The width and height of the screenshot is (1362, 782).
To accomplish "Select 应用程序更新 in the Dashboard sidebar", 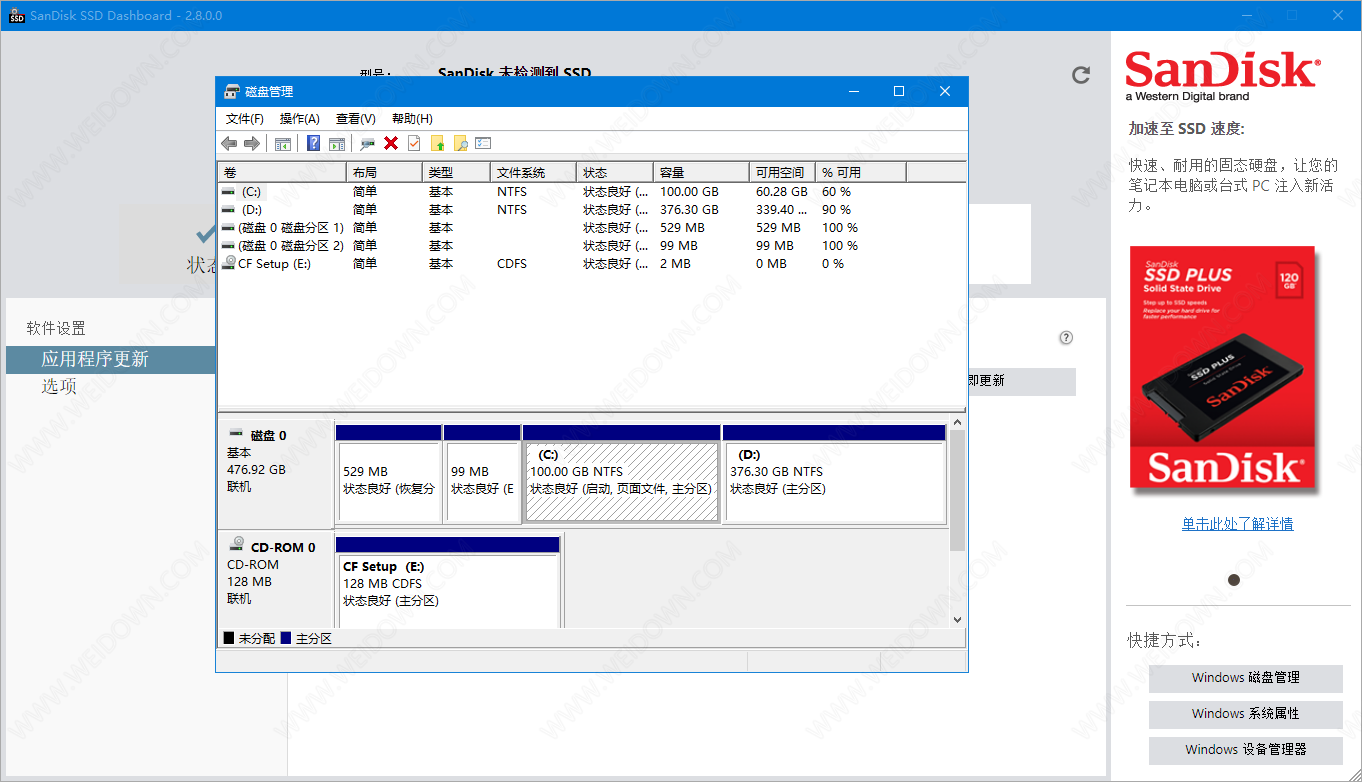I will coord(110,360).
